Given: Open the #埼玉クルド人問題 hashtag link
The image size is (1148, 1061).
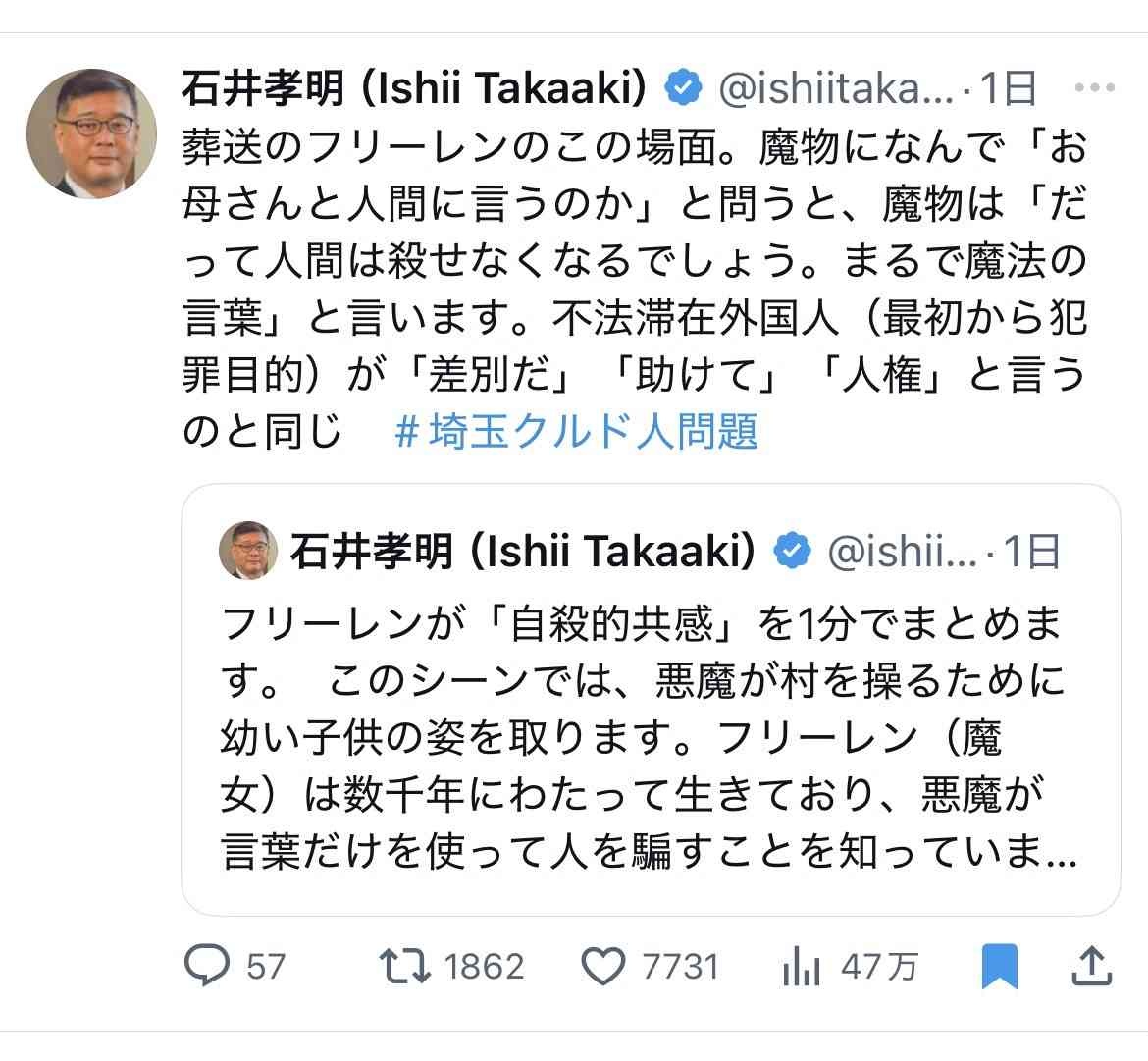Looking at the screenshot, I should click(x=576, y=430).
